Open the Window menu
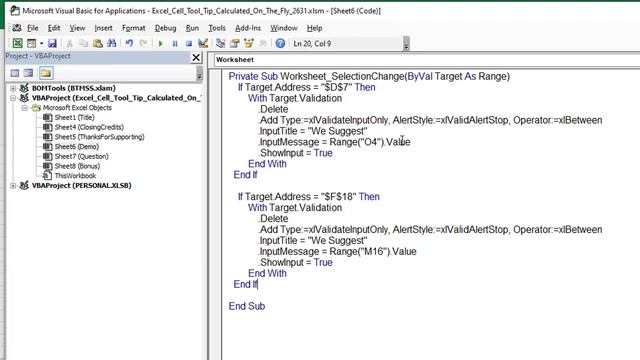Screen dimensions: 640x360 pos(284,28)
